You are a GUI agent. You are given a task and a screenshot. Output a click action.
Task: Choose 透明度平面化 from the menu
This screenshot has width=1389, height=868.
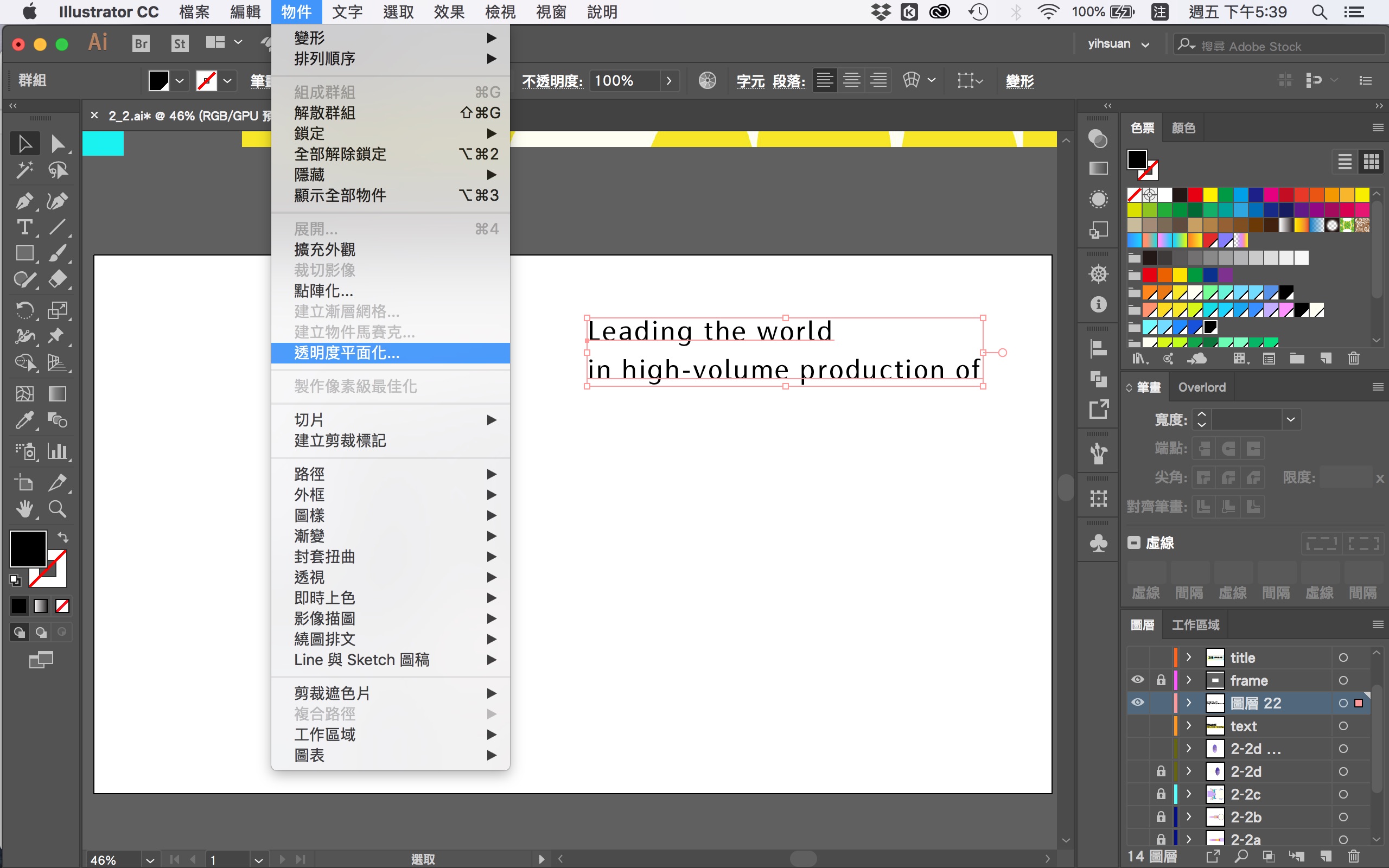click(347, 353)
